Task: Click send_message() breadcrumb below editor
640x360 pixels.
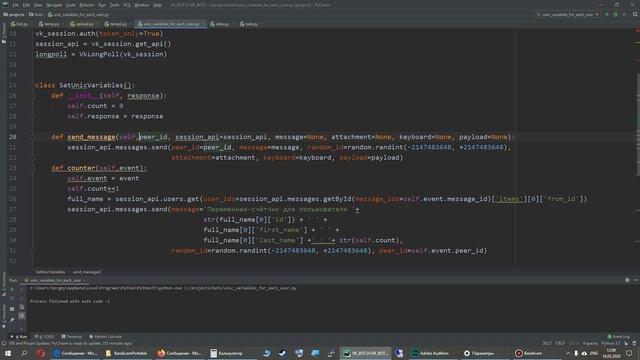Action: (x=87, y=272)
